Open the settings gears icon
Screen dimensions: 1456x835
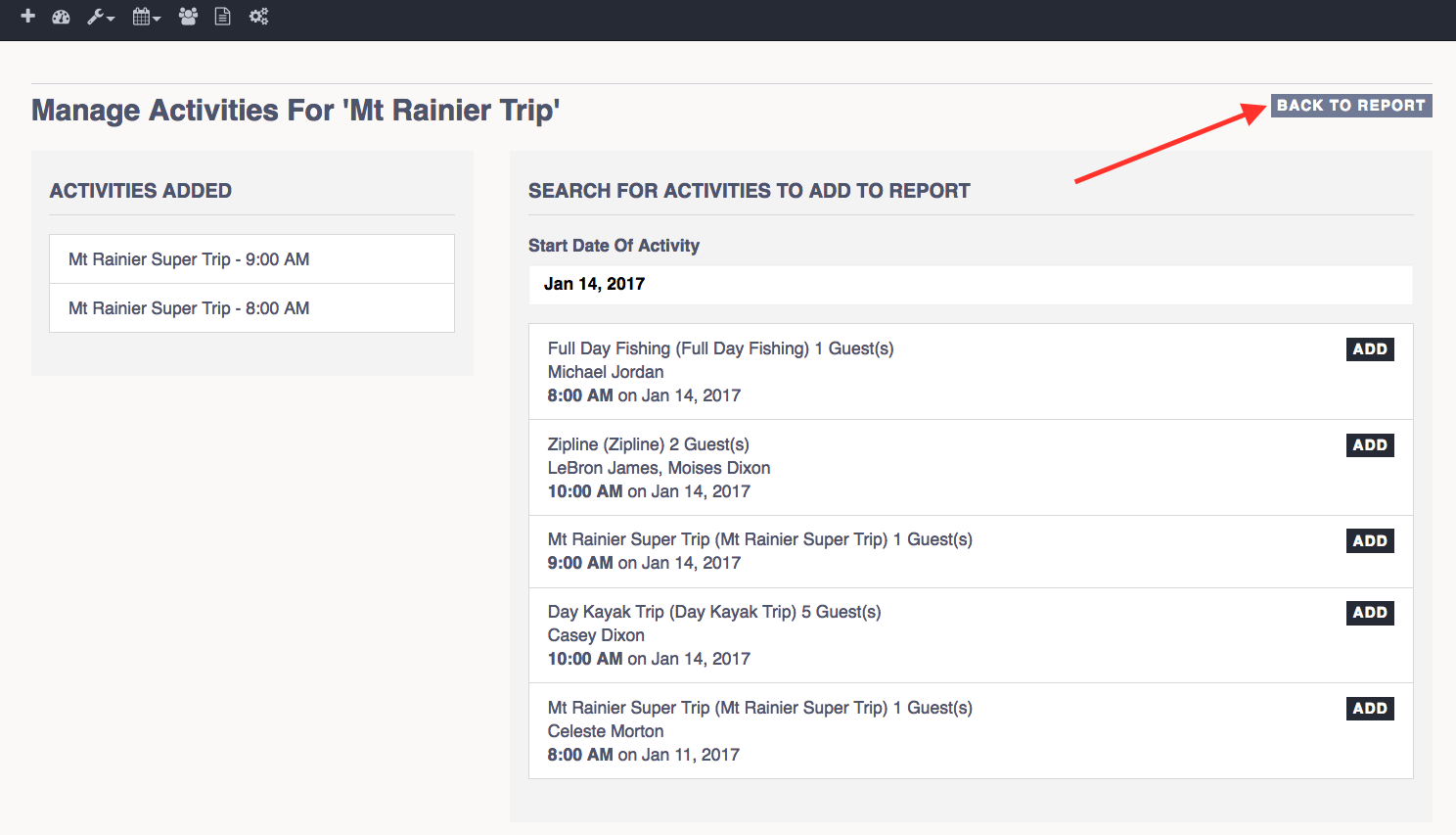coord(257,16)
